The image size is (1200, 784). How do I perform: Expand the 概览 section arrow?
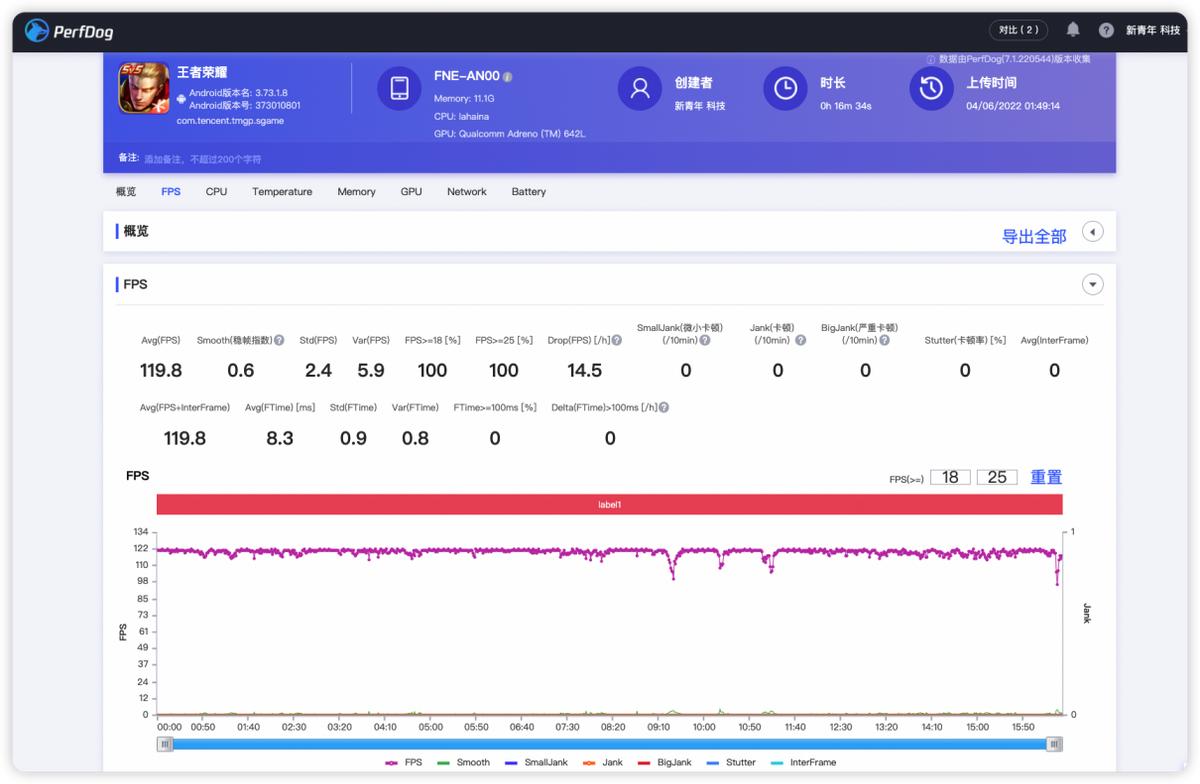[x=1093, y=232]
